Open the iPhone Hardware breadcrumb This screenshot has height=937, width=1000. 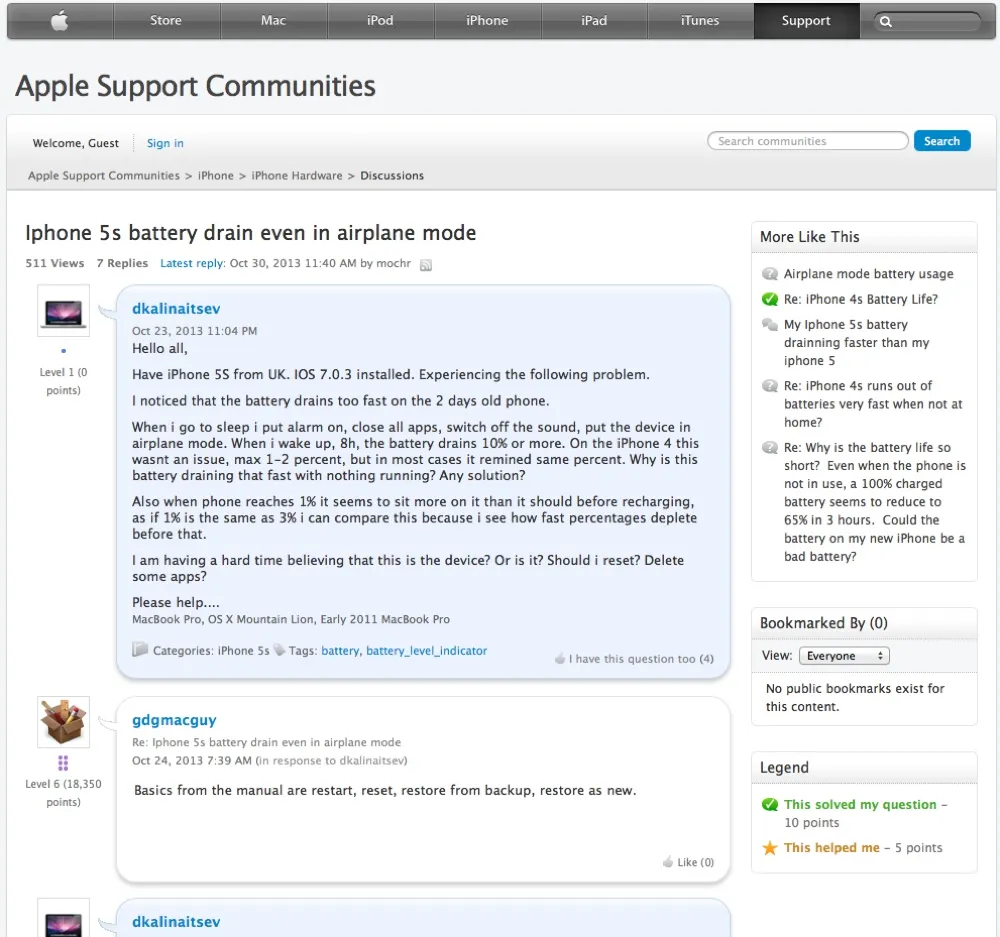[297, 175]
